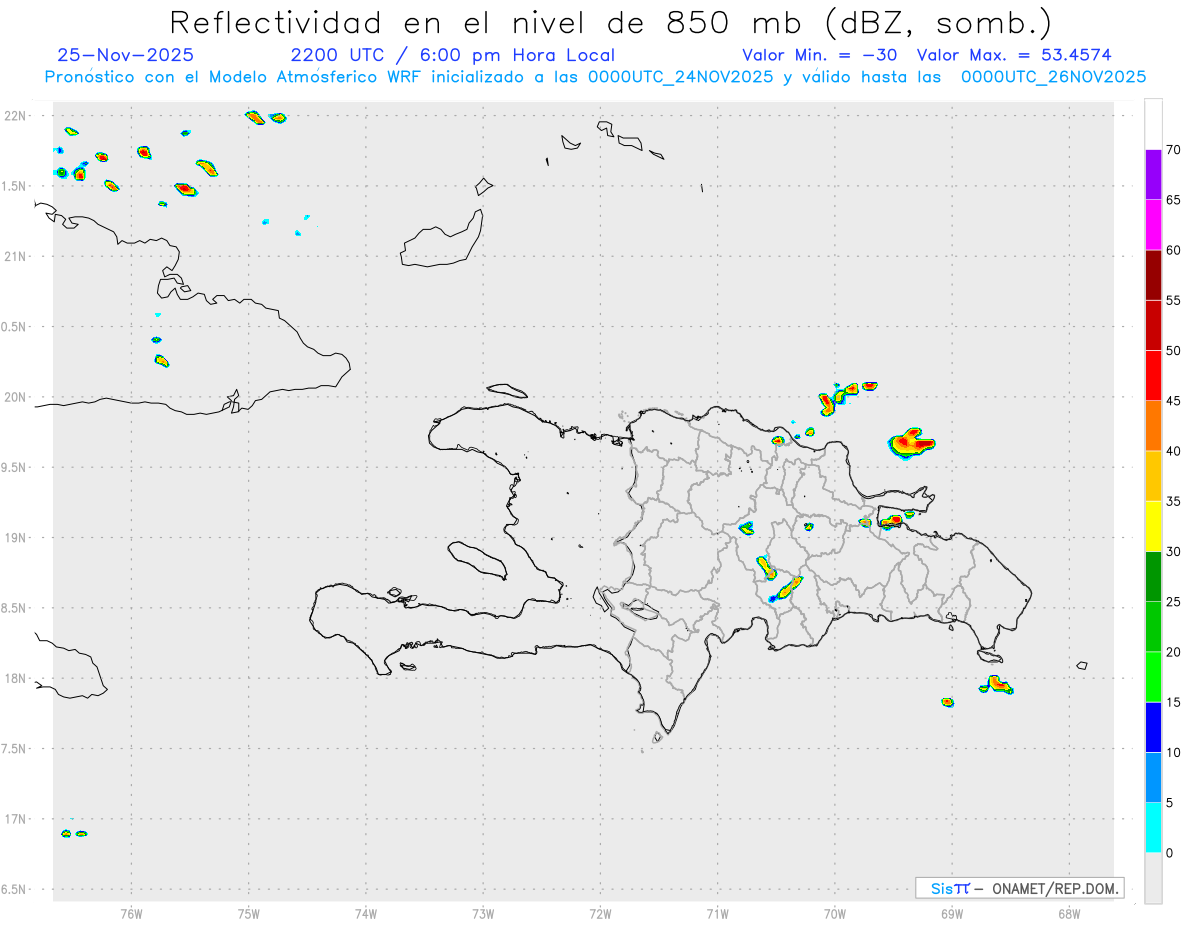
Task: Click the colorbar label '70'
Action: point(1173,150)
